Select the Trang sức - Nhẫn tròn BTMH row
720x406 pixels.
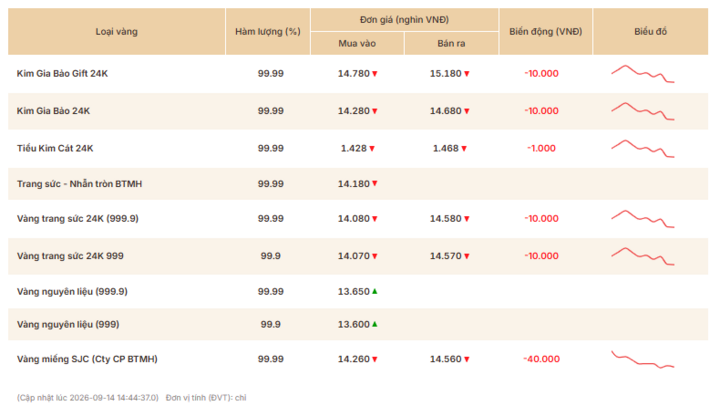pos(358,184)
